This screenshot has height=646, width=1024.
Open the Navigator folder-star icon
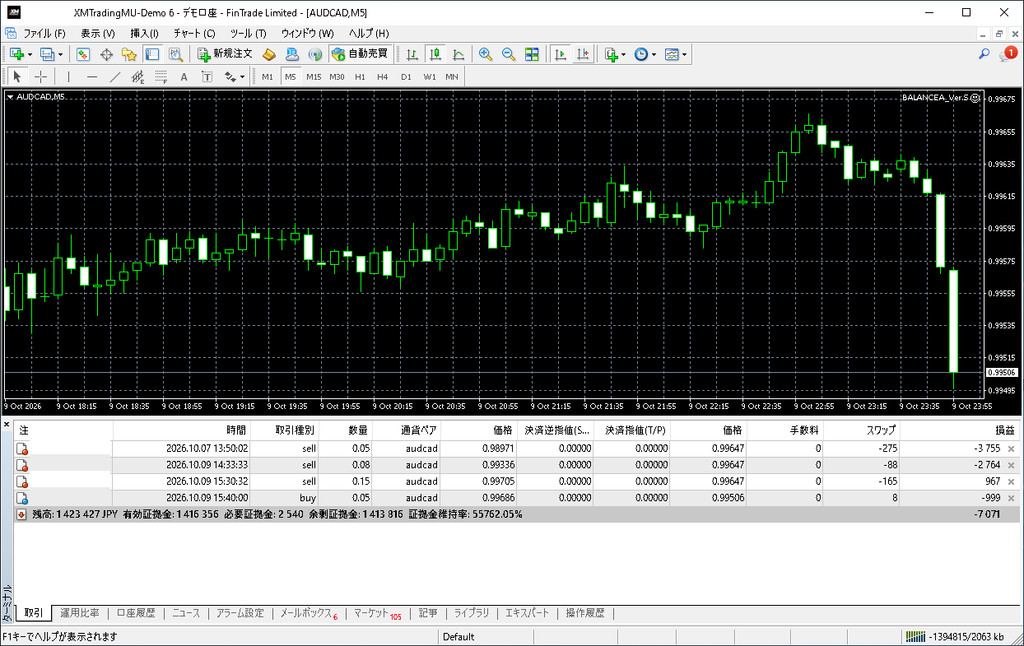[x=129, y=54]
